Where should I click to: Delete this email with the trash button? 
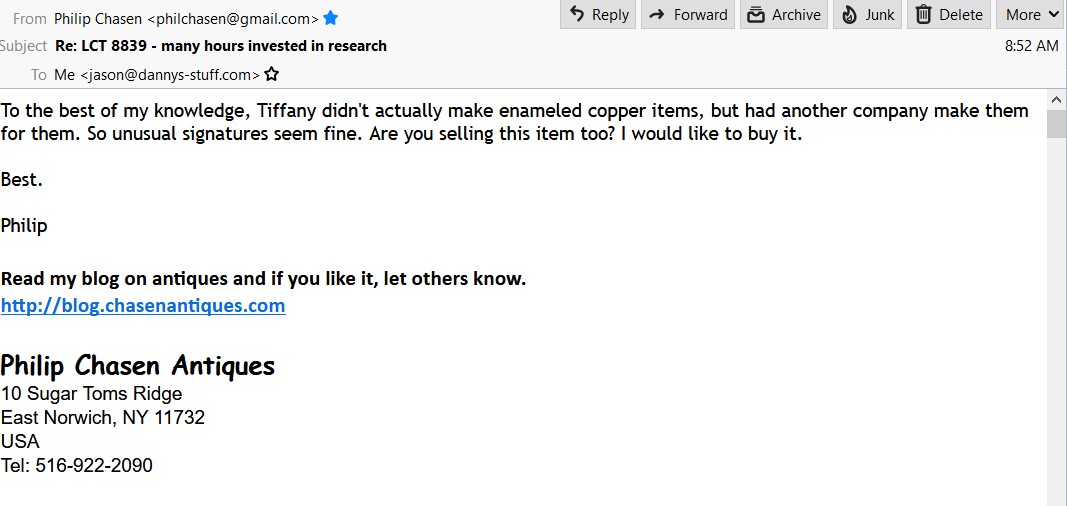[949, 14]
